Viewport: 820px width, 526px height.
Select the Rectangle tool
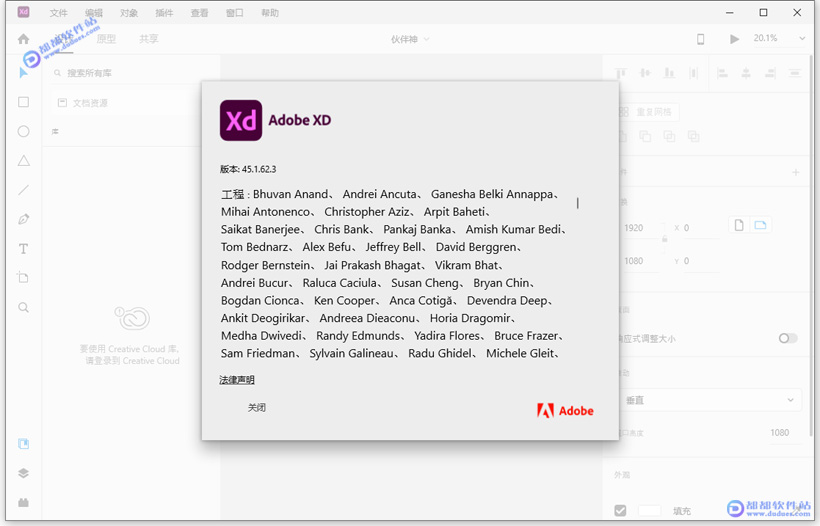pyautogui.click(x=24, y=102)
